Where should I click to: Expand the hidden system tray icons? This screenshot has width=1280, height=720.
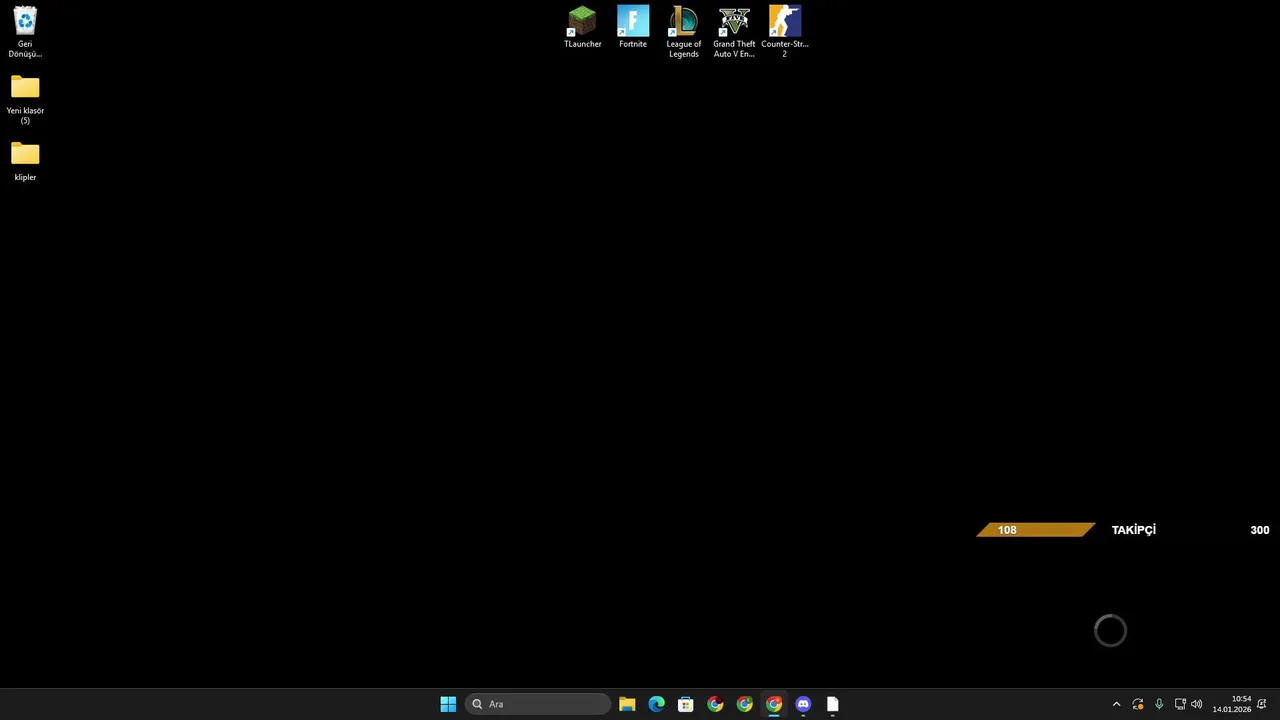point(1117,704)
